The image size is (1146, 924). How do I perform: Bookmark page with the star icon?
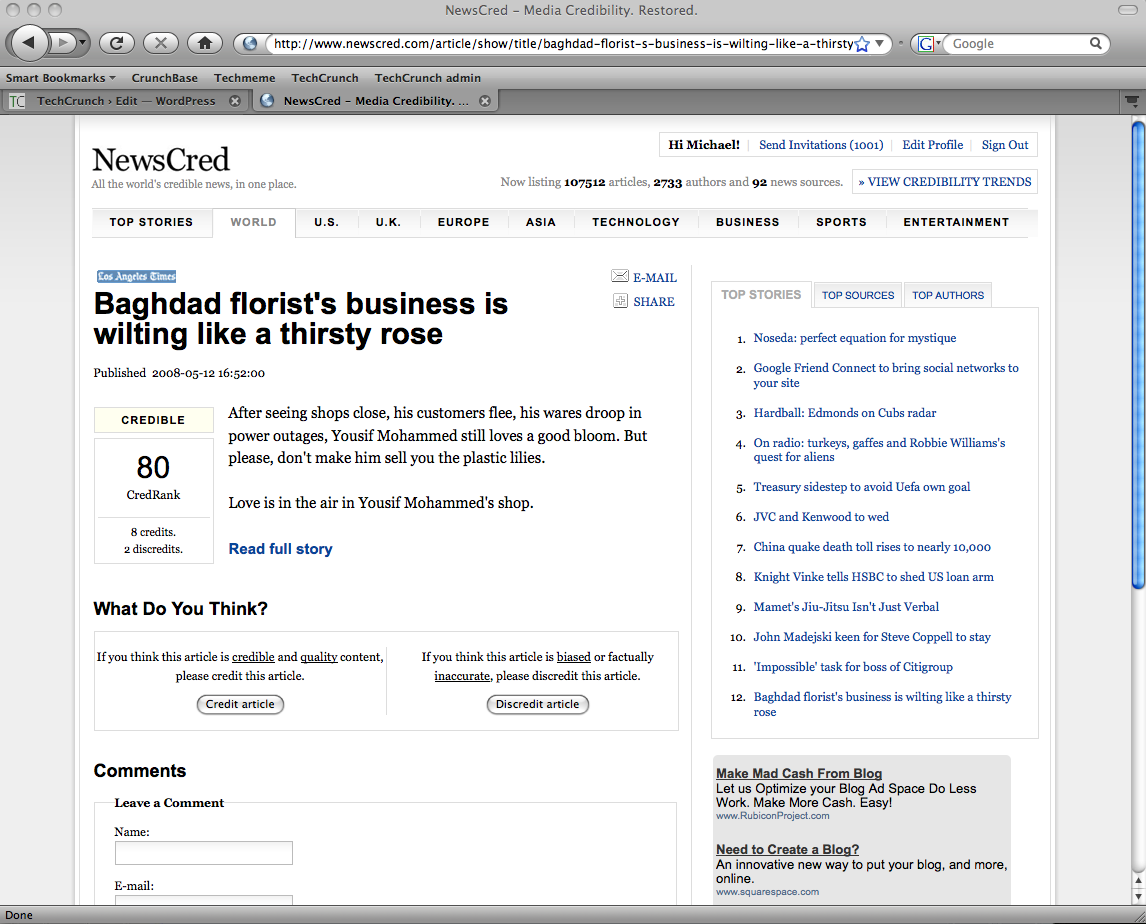[x=862, y=44]
